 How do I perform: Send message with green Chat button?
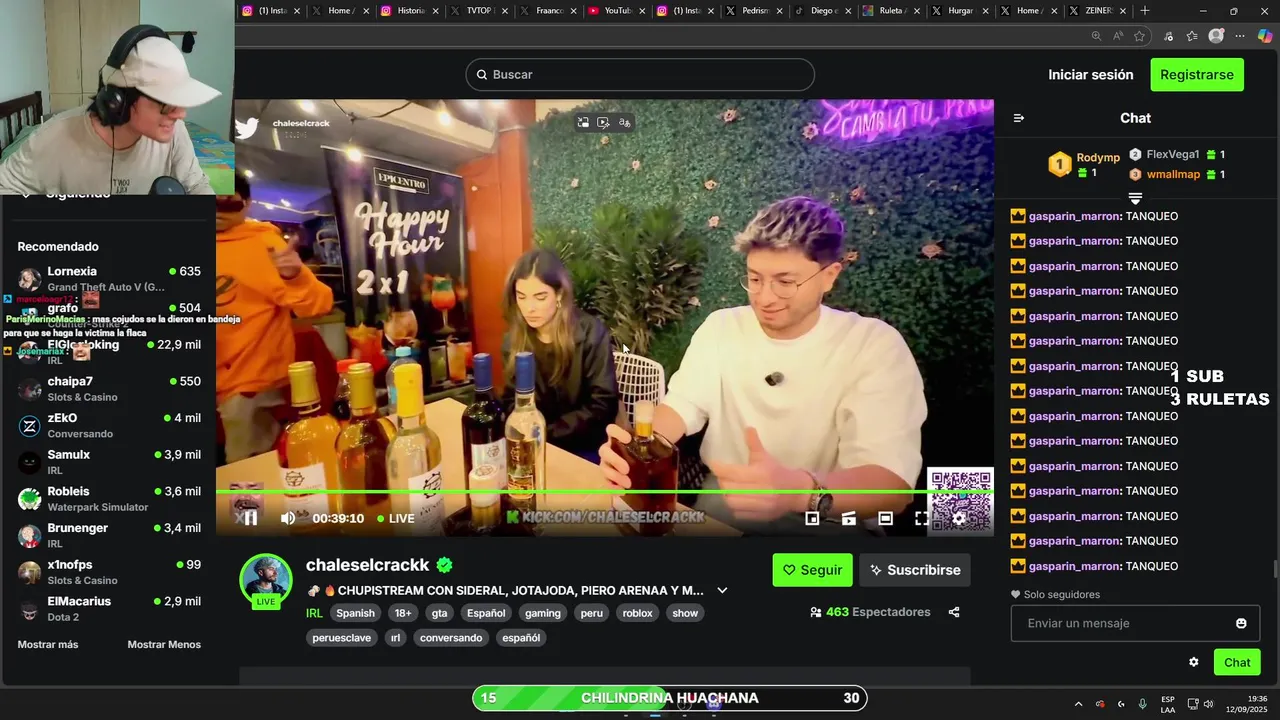pos(1237,662)
